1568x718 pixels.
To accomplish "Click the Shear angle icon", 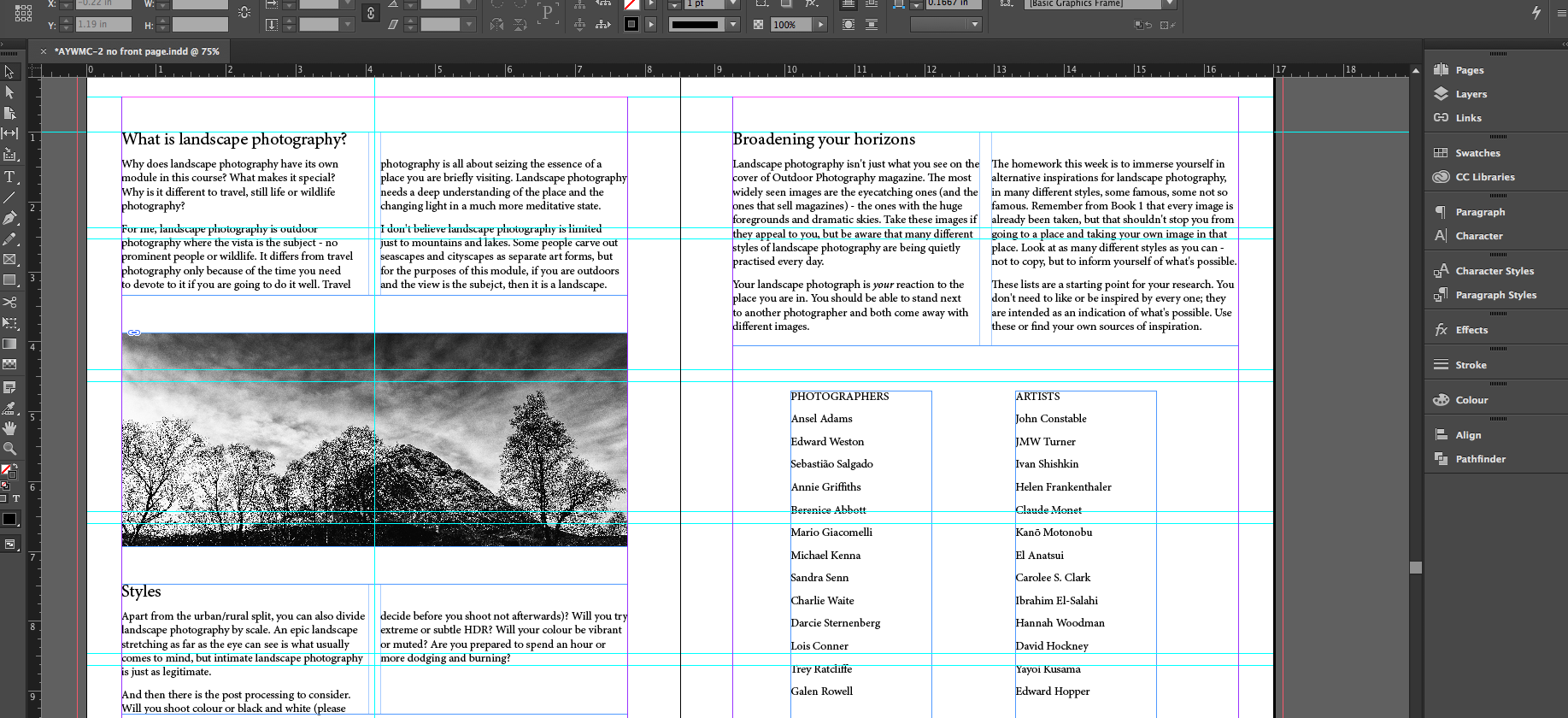I will pos(393,25).
